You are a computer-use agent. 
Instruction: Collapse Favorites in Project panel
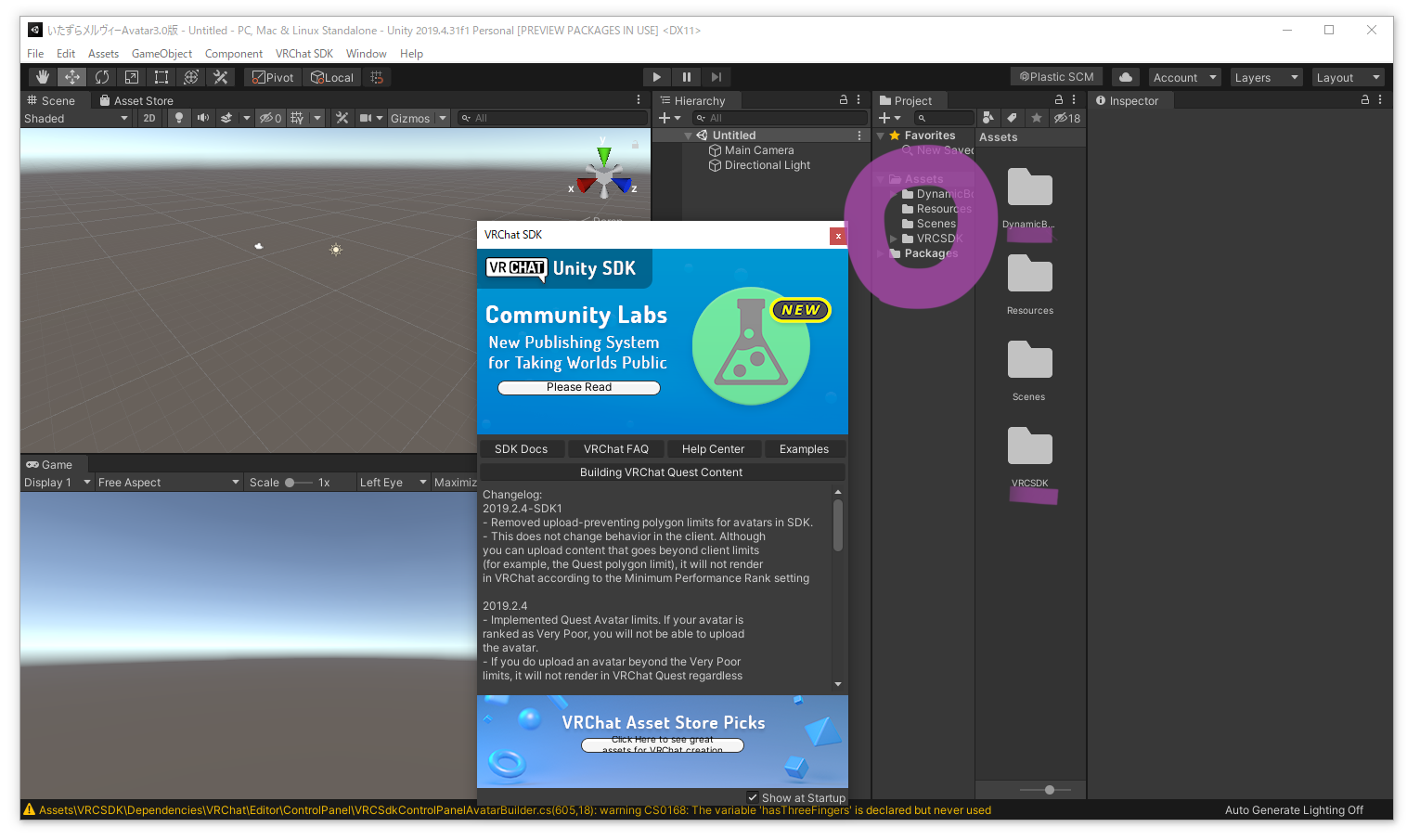pos(880,136)
